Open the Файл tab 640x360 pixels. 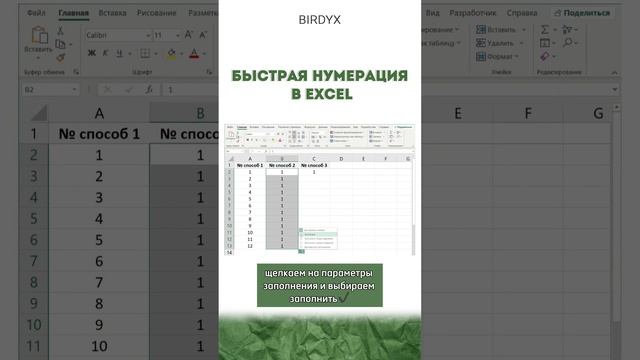pyautogui.click(x=36, y=13)
